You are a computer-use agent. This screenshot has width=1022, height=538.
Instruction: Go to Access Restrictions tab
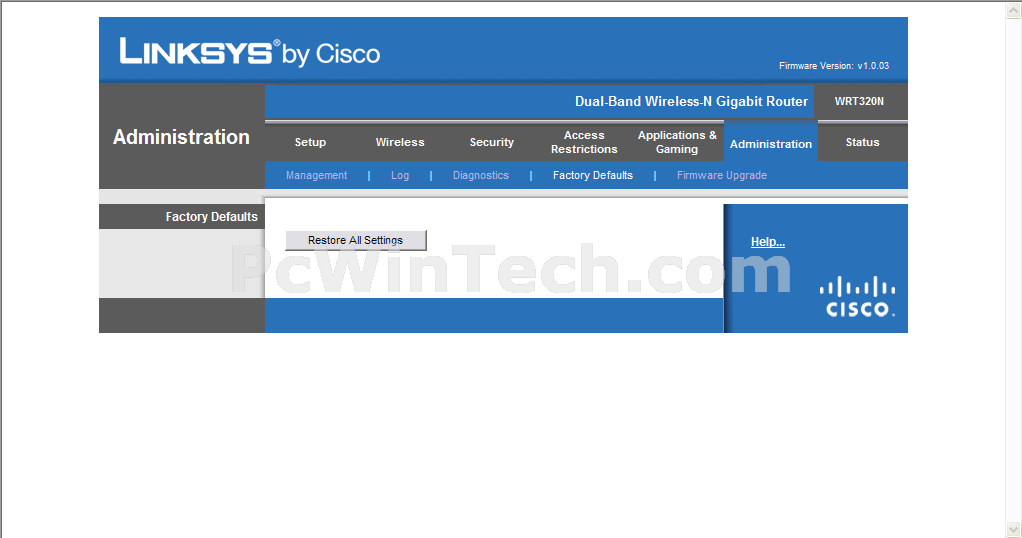(584, 142)
